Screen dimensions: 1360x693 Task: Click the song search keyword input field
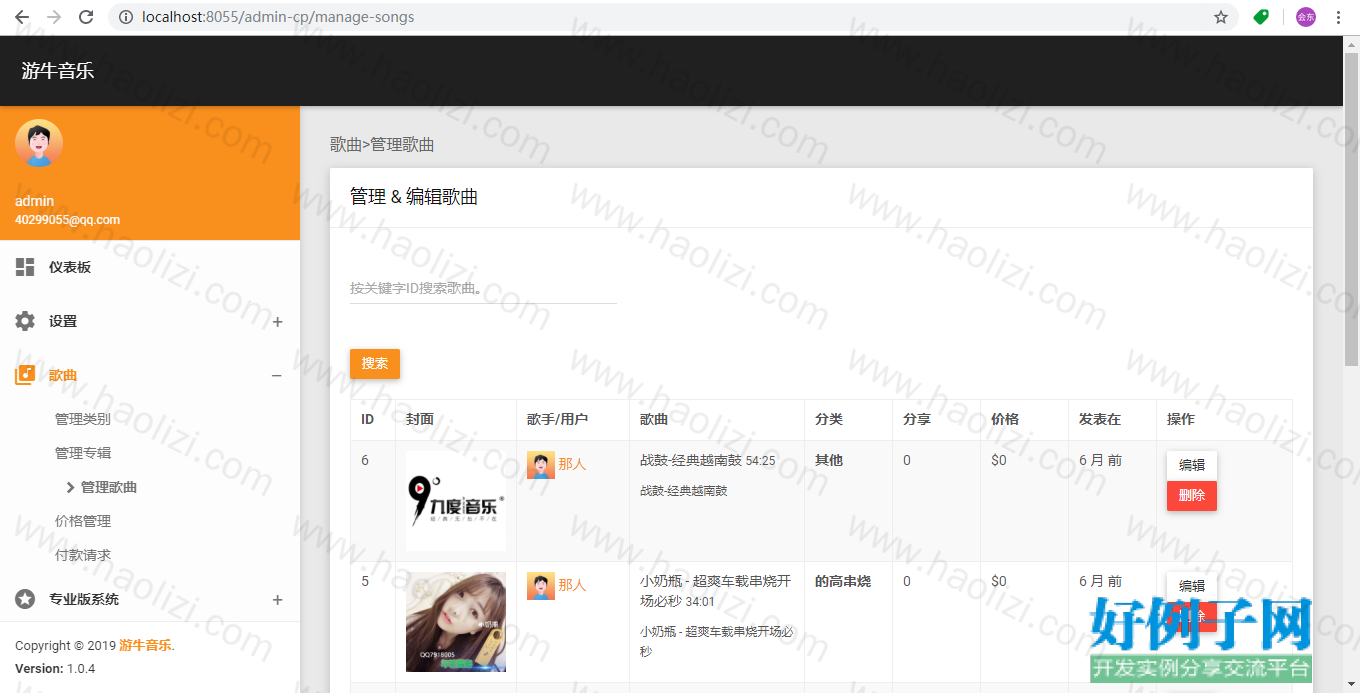pos(483,288)
